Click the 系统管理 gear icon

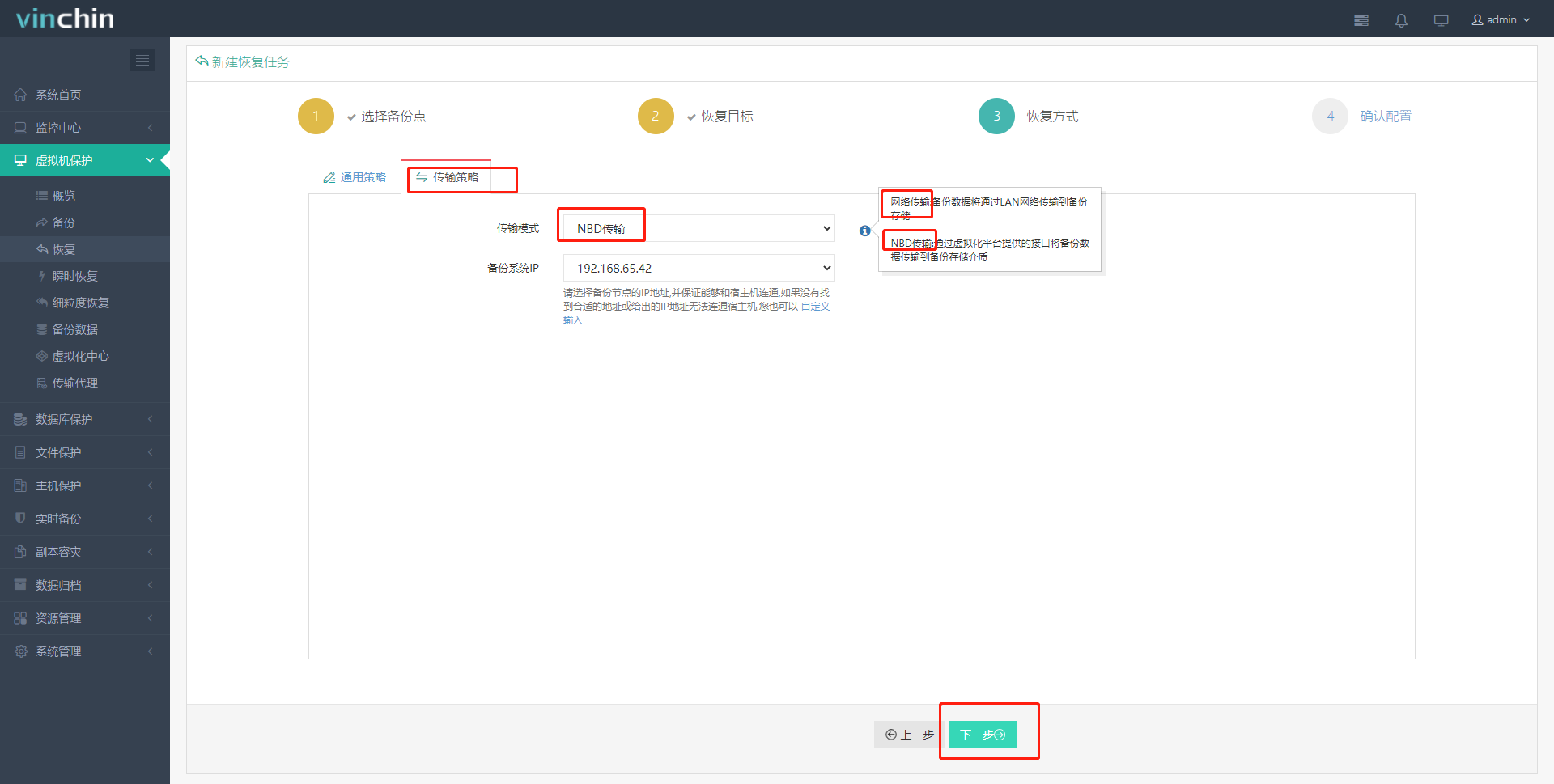(x=20, y=651)
